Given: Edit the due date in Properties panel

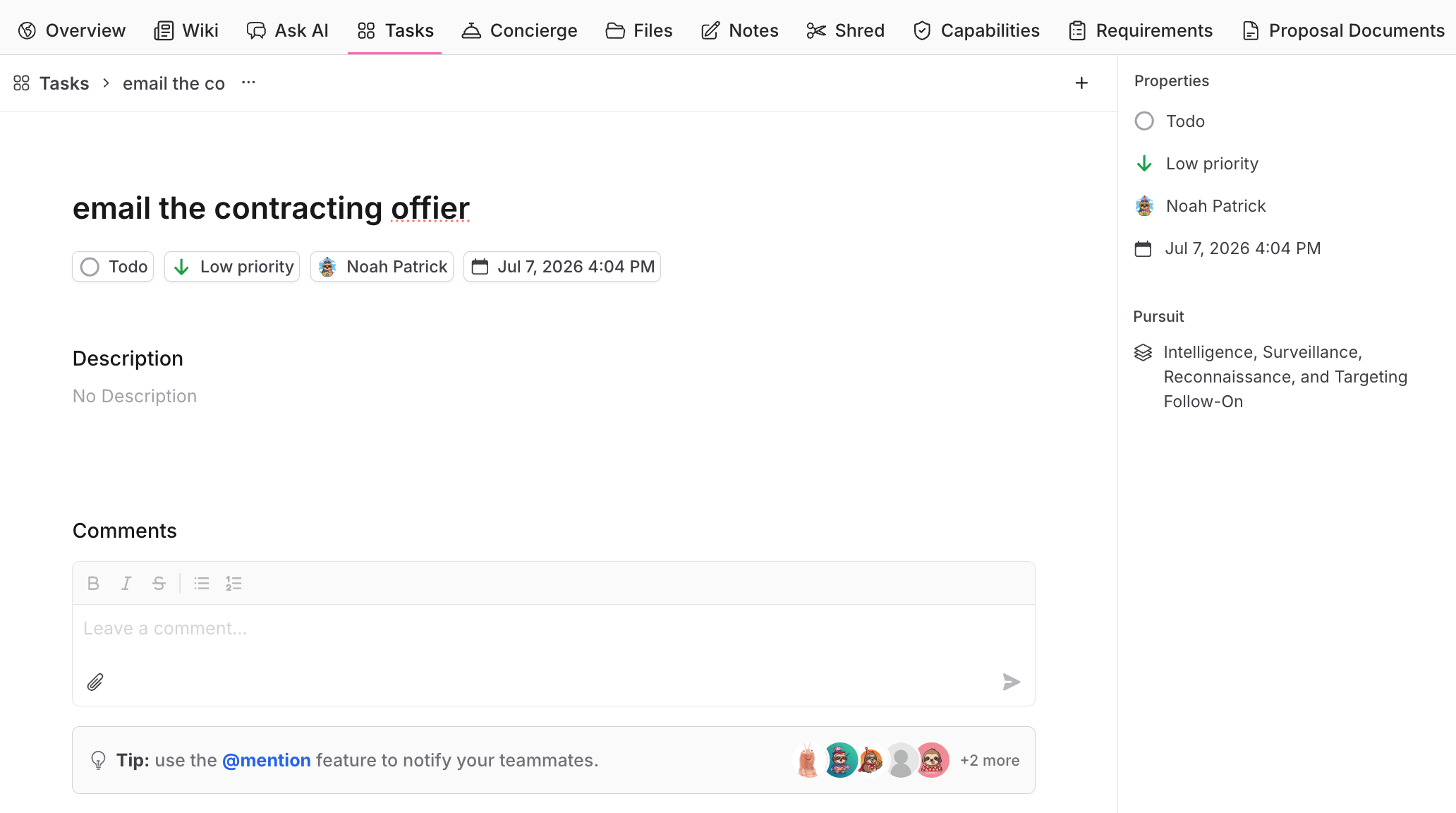Looking at the screenshot, I should click(x=1227, y=248).
